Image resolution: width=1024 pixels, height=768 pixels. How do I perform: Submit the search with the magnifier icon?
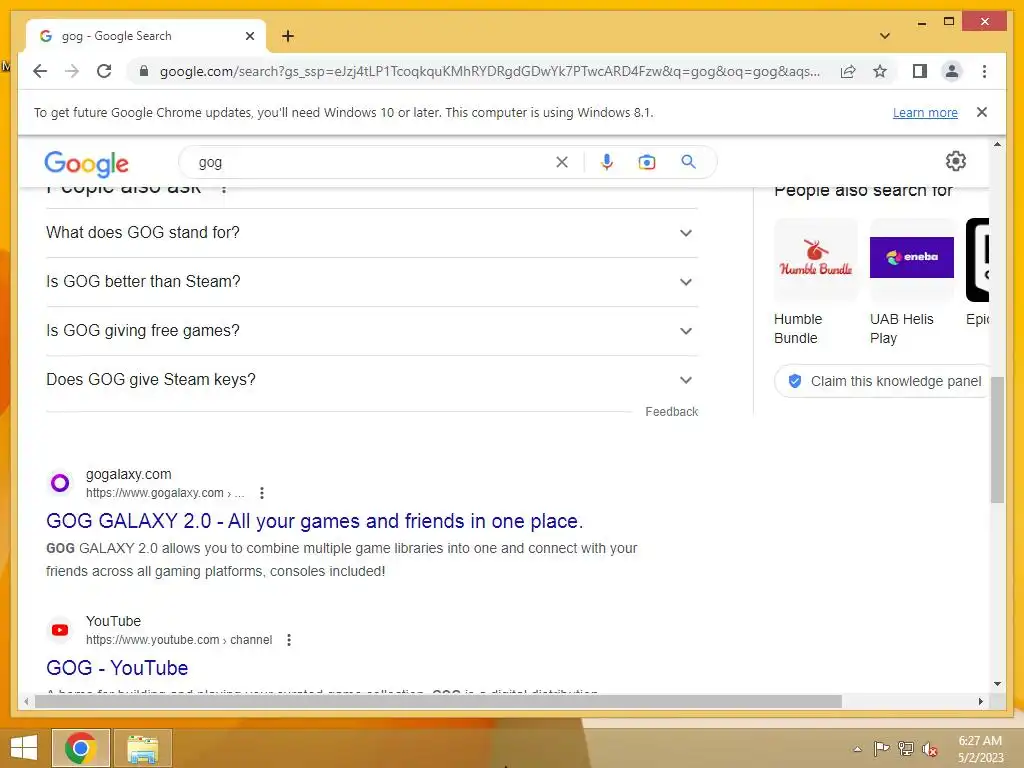click(688, 161)
